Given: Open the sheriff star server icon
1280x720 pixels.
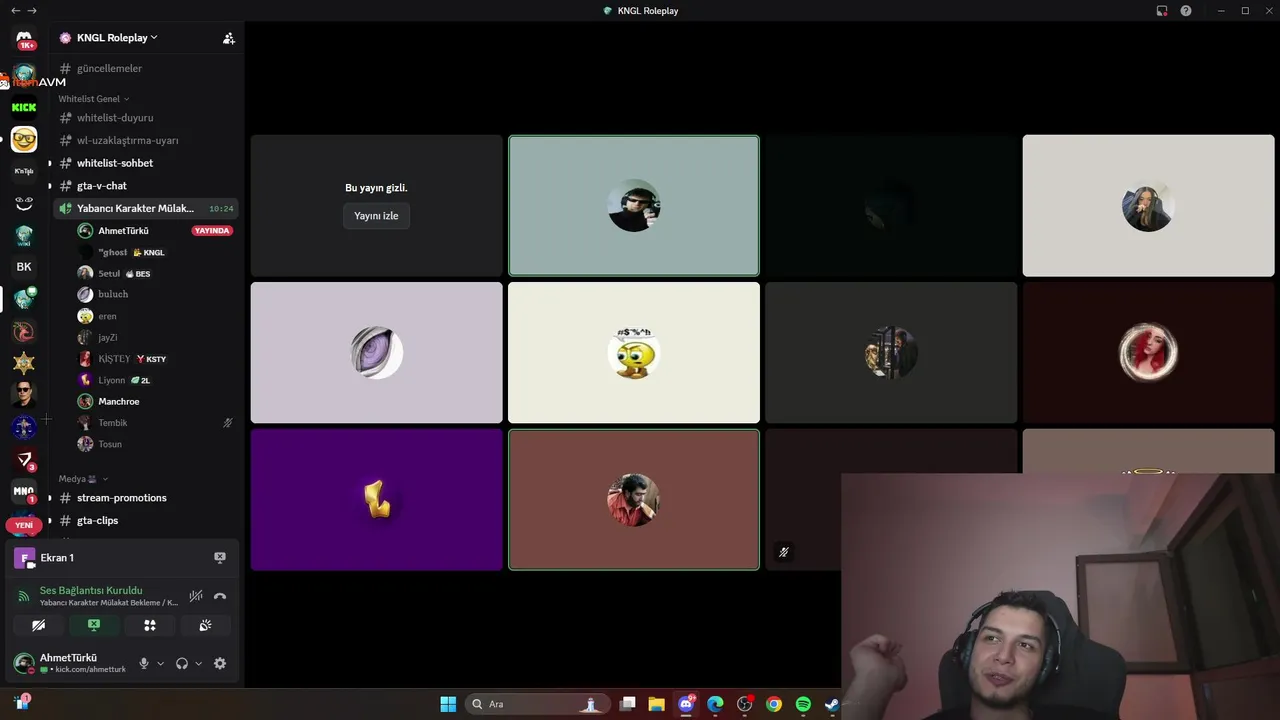Looking at the screenshot, I should tap(24, 363).
